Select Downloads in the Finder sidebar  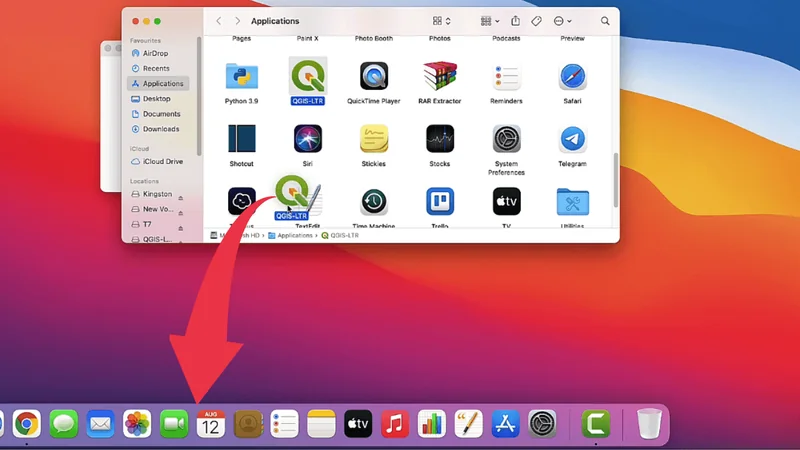160,129
